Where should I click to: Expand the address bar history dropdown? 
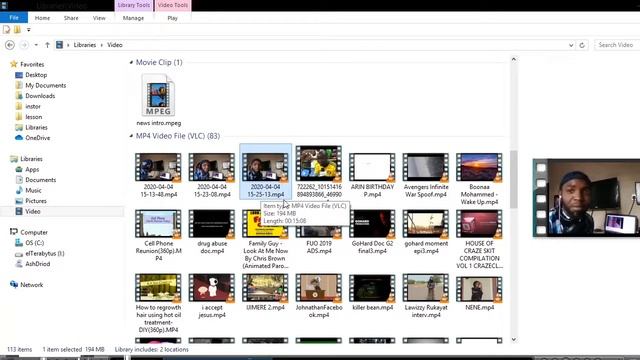571,45
